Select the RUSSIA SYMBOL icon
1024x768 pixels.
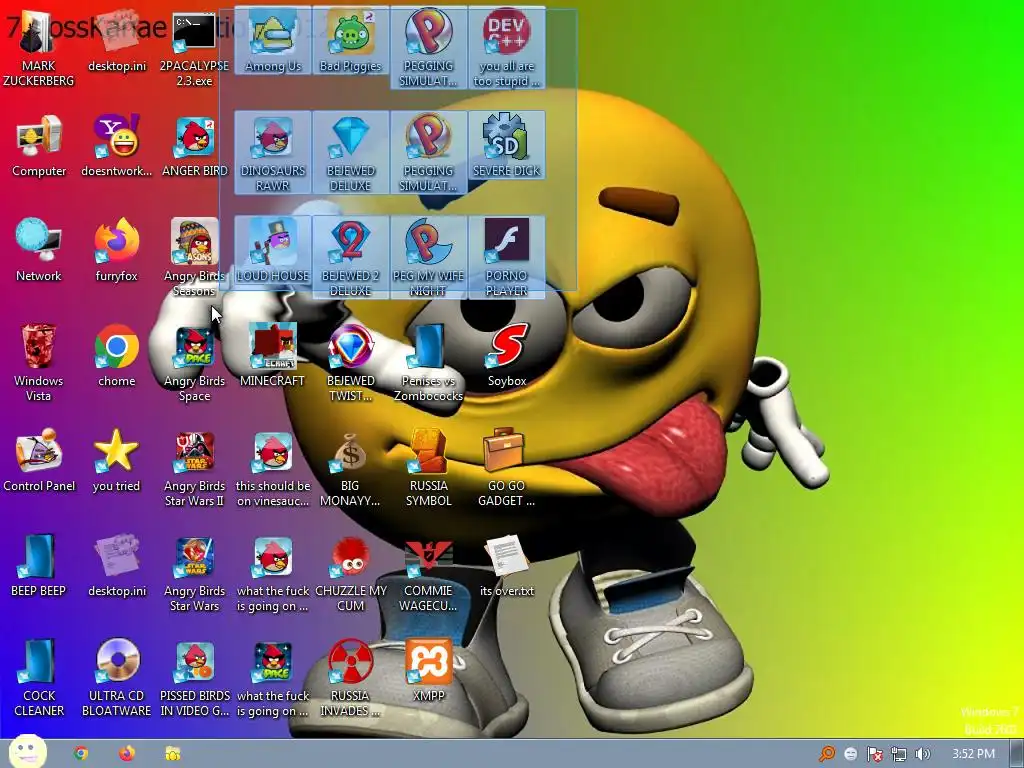pos(428,468)
